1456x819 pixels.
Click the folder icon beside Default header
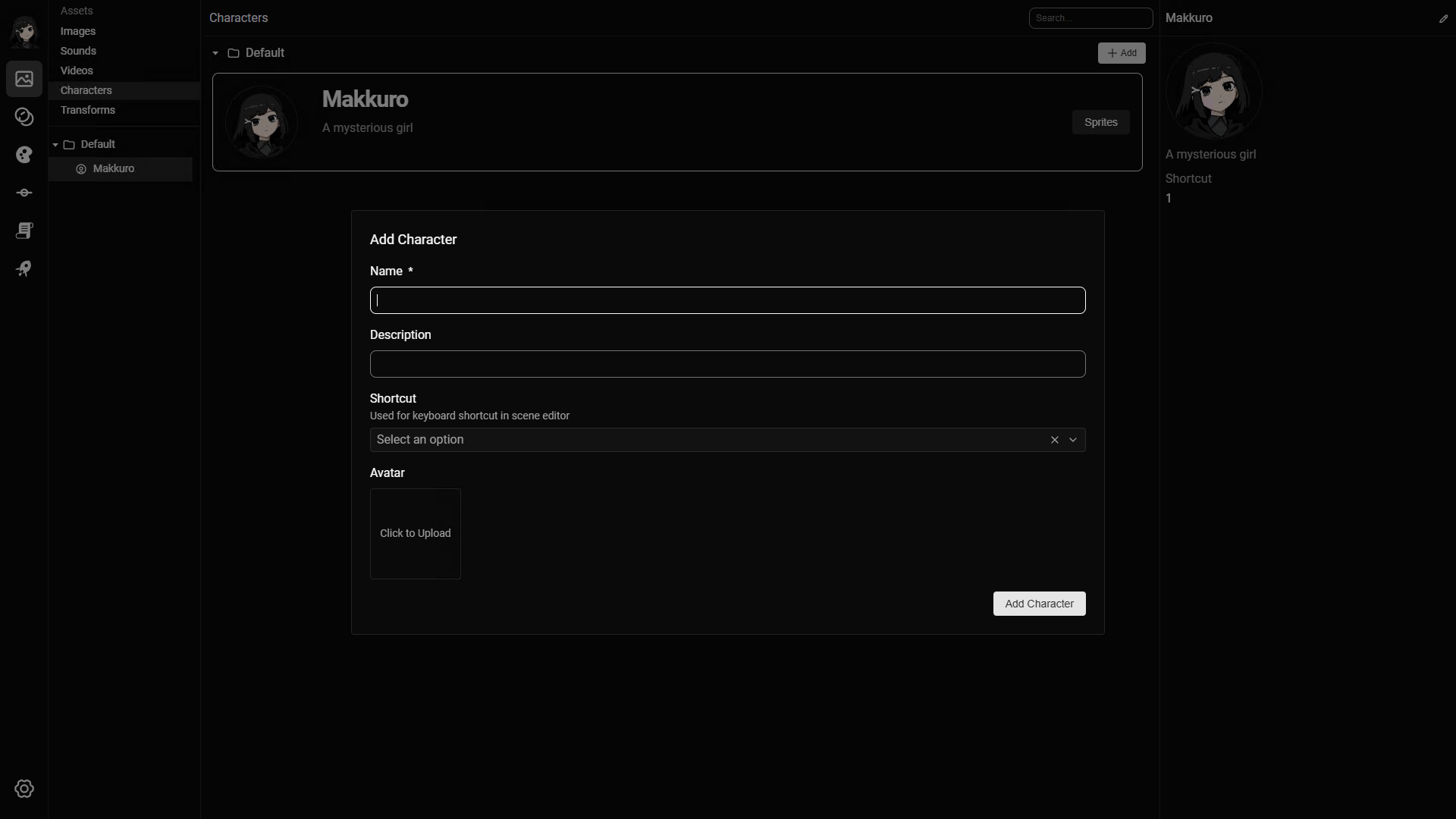coord(233,53)
